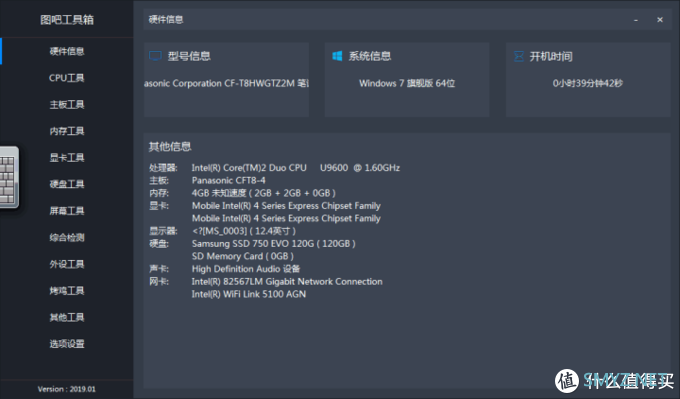Open the CPU工具 section
Viewport: 680px width, 399px height.
tap(67, 78)
